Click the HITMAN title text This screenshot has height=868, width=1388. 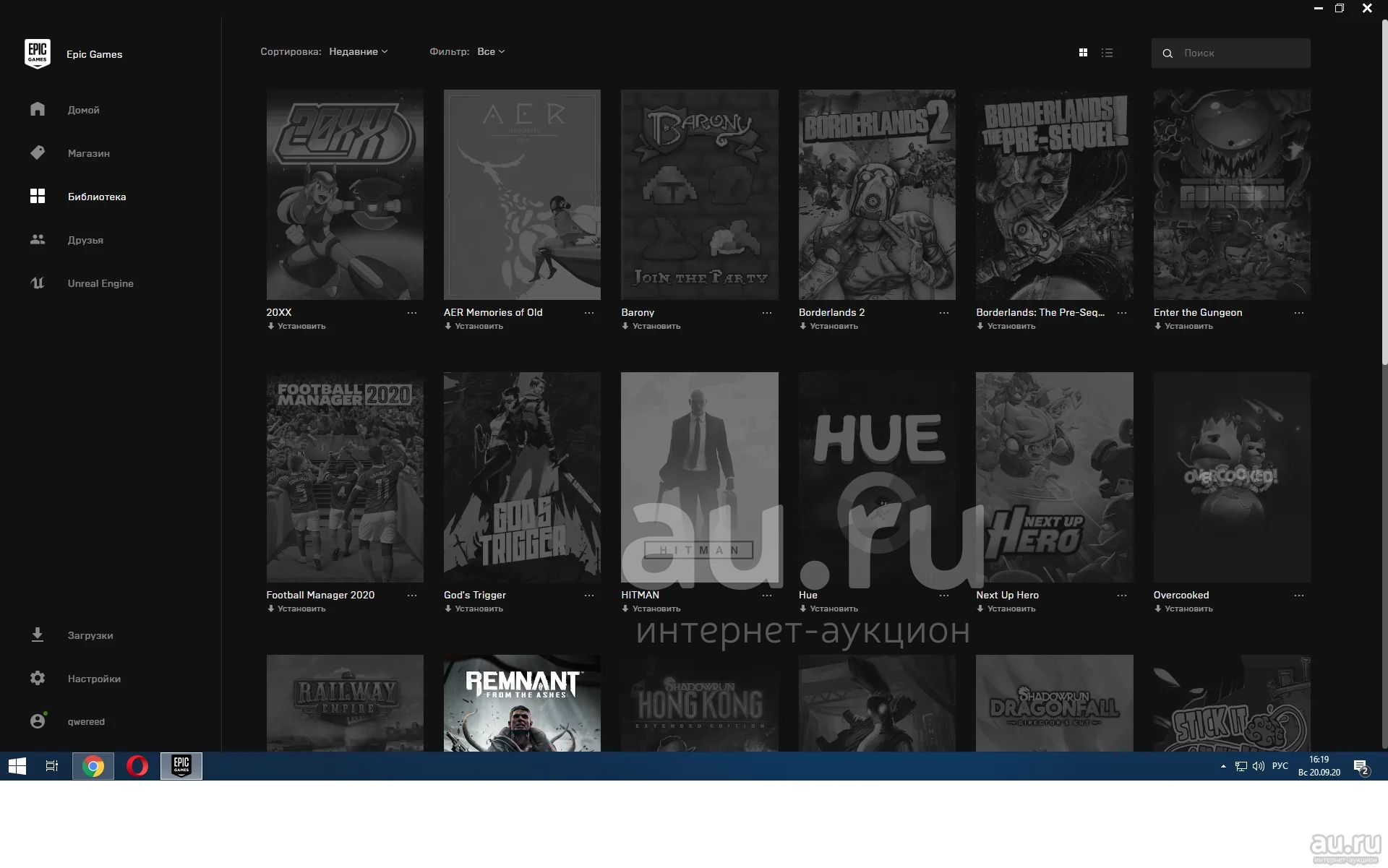(640, 595)
